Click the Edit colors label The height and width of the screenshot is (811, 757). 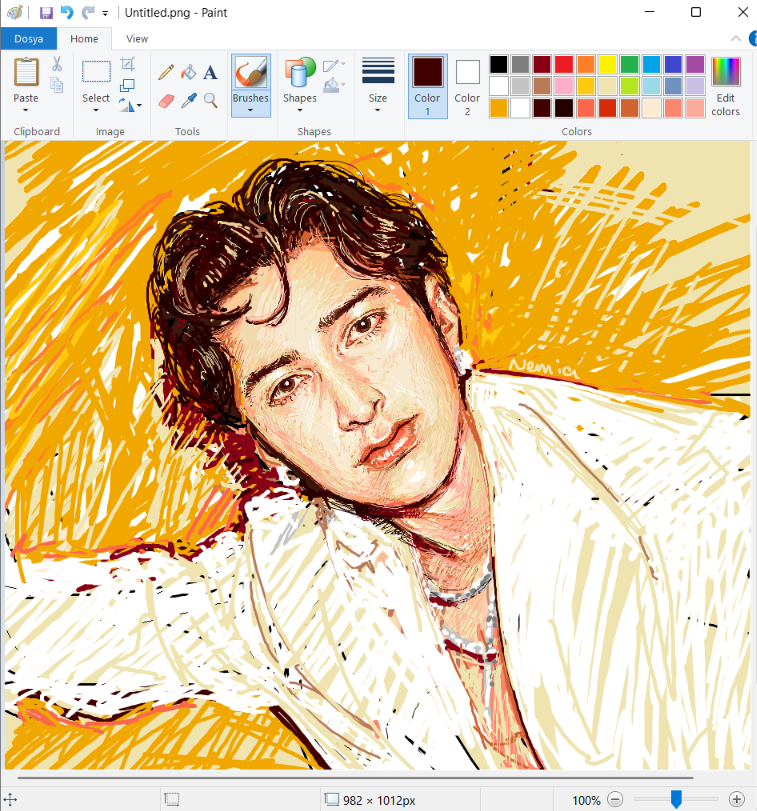(725, 104)
